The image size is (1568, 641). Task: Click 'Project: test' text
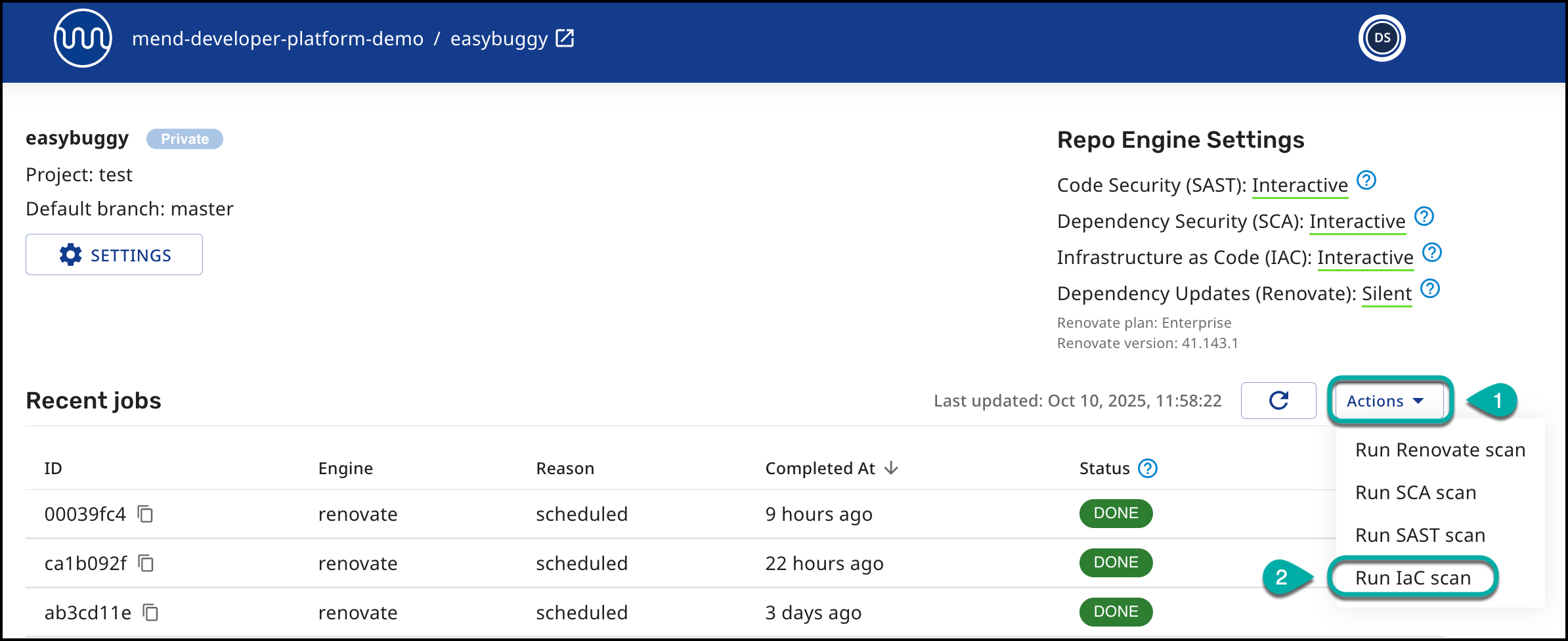pyautogui.click(x=79, y=175)
